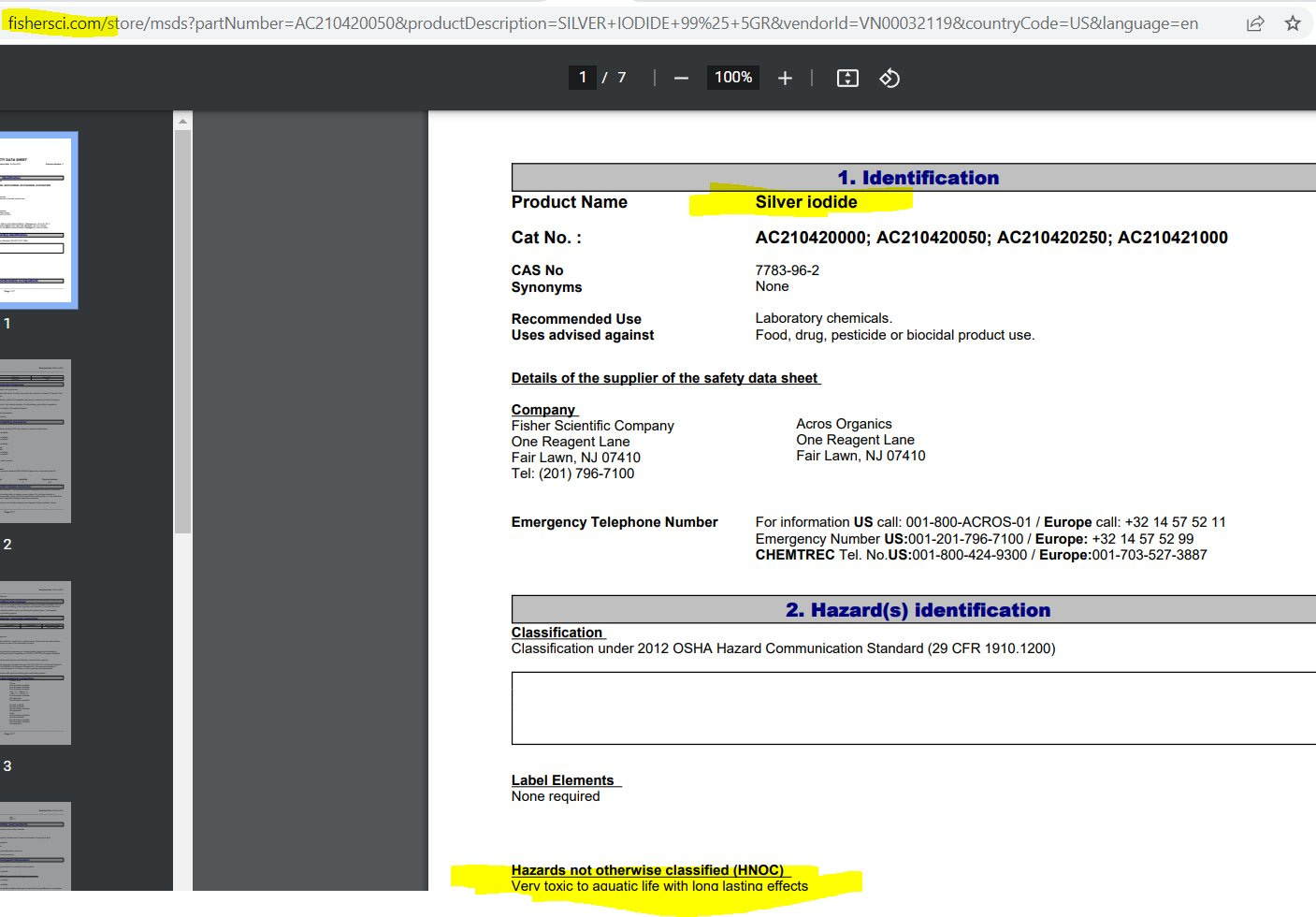Click the PDF page number input box

(582, 78)
